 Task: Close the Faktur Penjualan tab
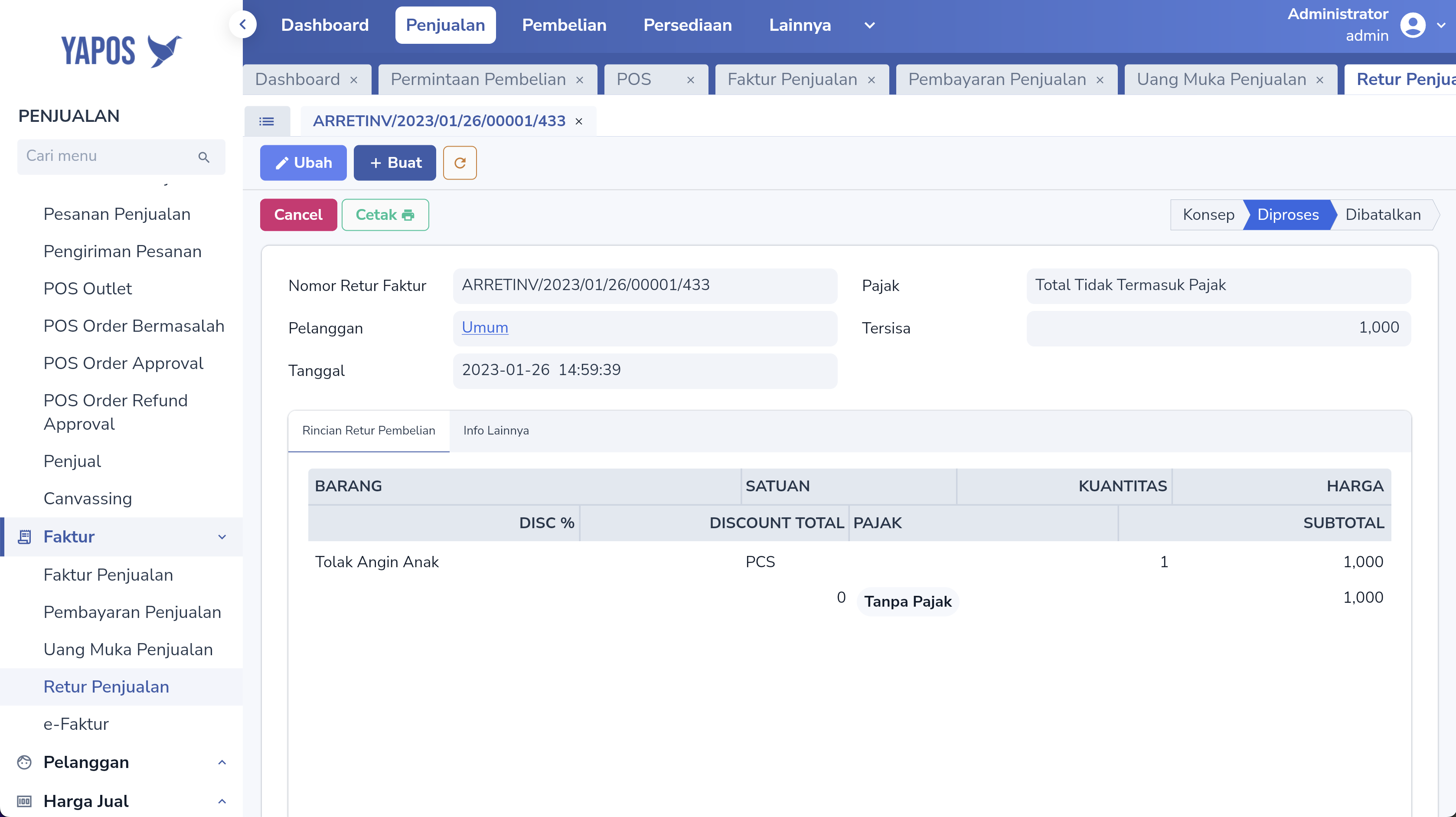tap(872, 80)
